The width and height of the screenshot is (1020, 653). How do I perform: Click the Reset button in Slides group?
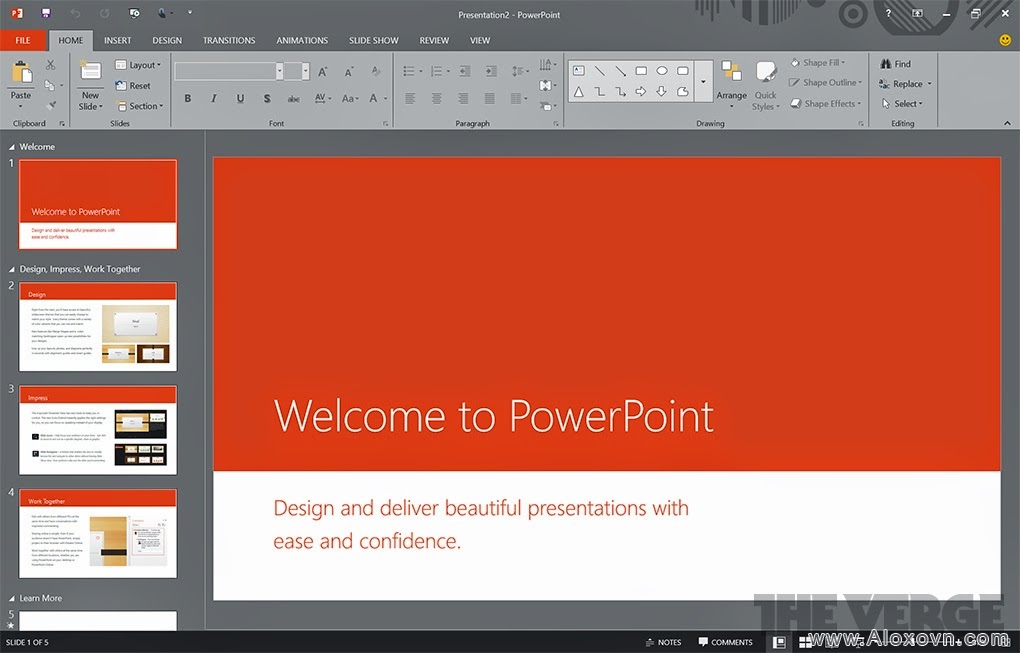coord(133,85)
